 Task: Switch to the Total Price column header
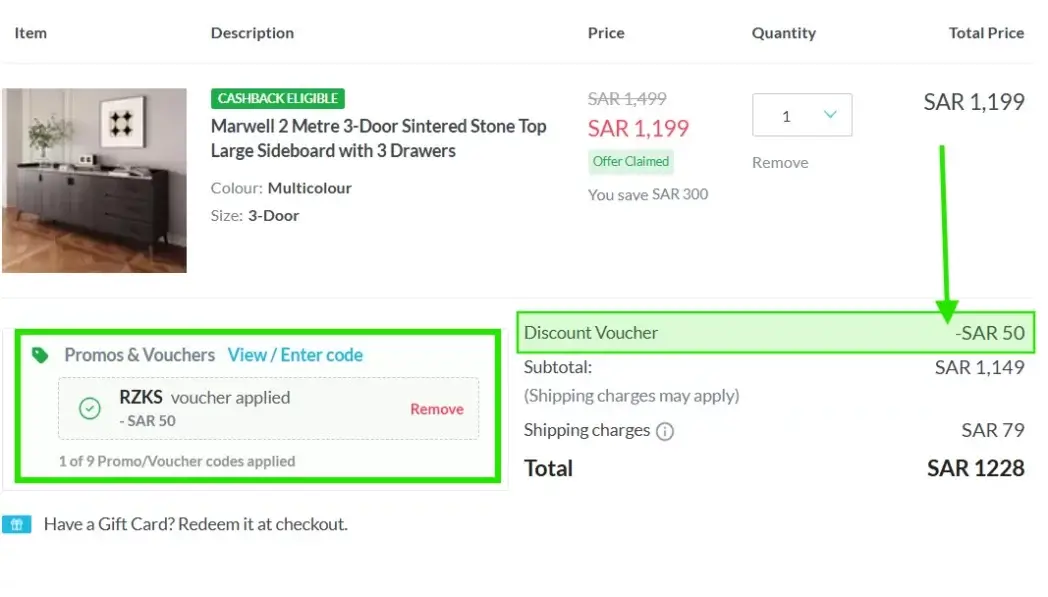986,33
